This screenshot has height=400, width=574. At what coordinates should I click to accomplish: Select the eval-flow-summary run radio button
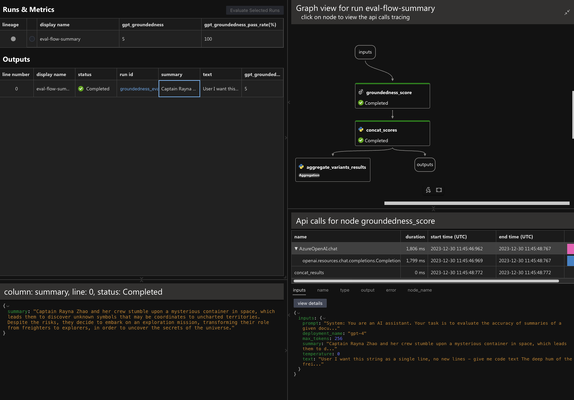coord(32,39)
